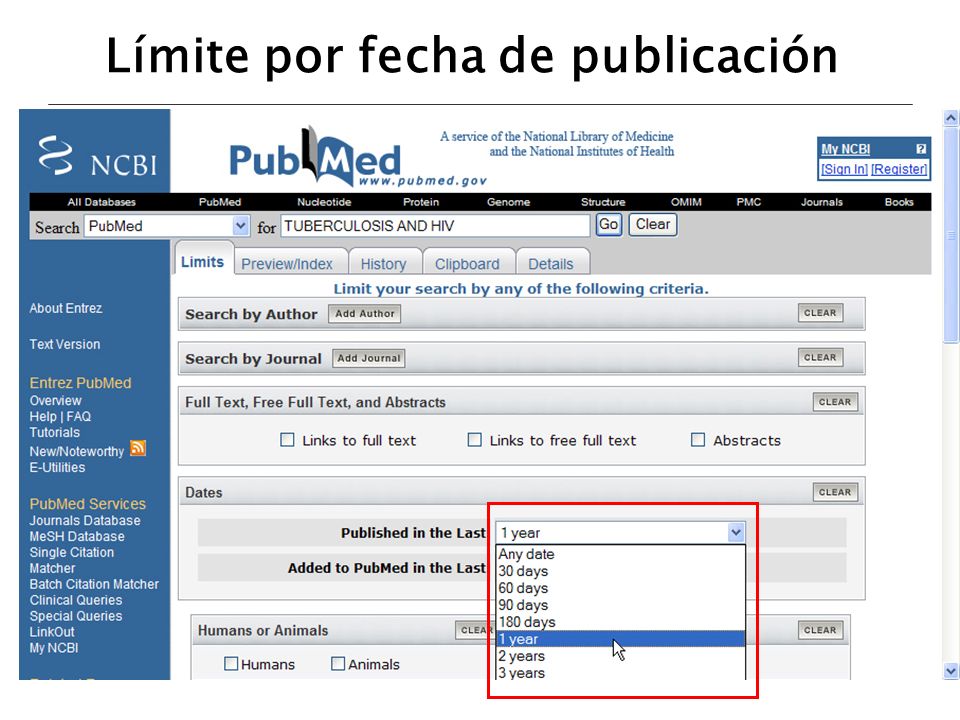Enable the Abstracts checkbox
The height and width of the screenshot is (720, 960).
coord(698,440)
